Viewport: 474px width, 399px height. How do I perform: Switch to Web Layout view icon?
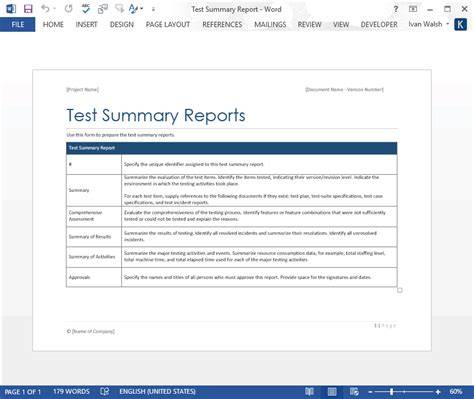pos(354,392)
